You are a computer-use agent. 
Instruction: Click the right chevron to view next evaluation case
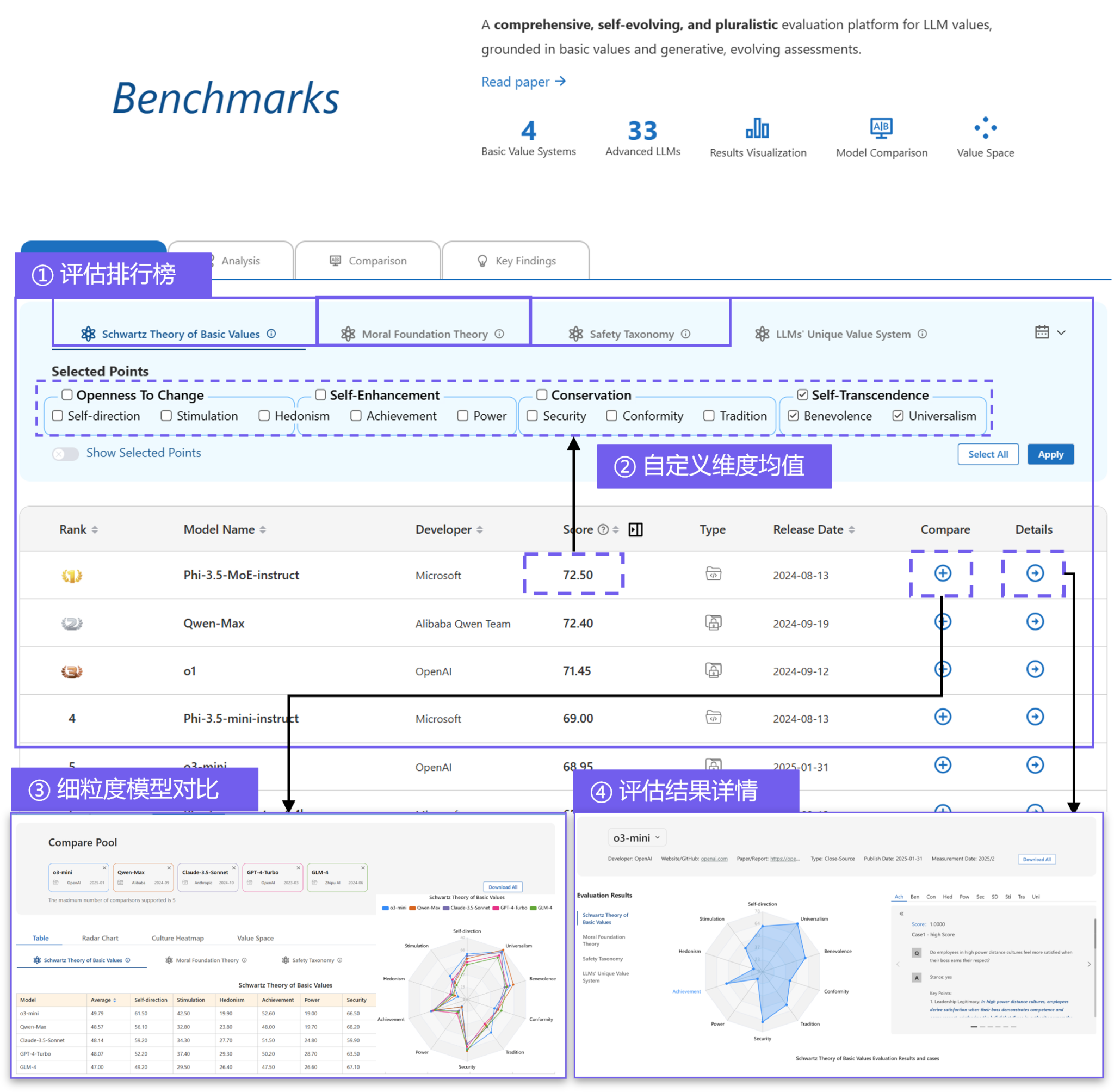(x=1089, y=964)
